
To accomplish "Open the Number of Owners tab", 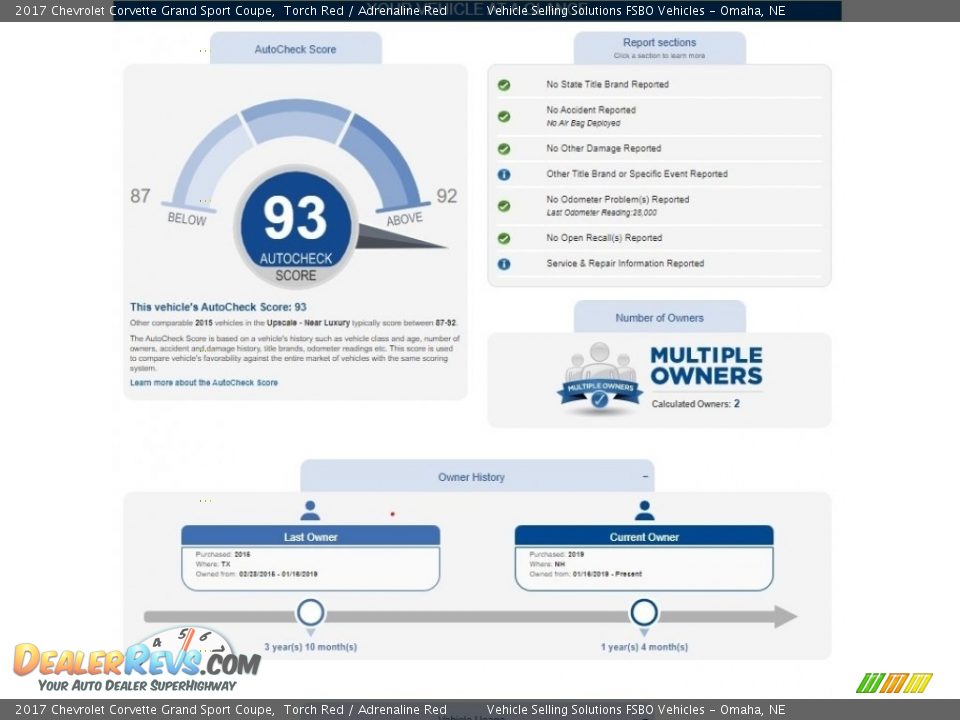I will (659, 318).
